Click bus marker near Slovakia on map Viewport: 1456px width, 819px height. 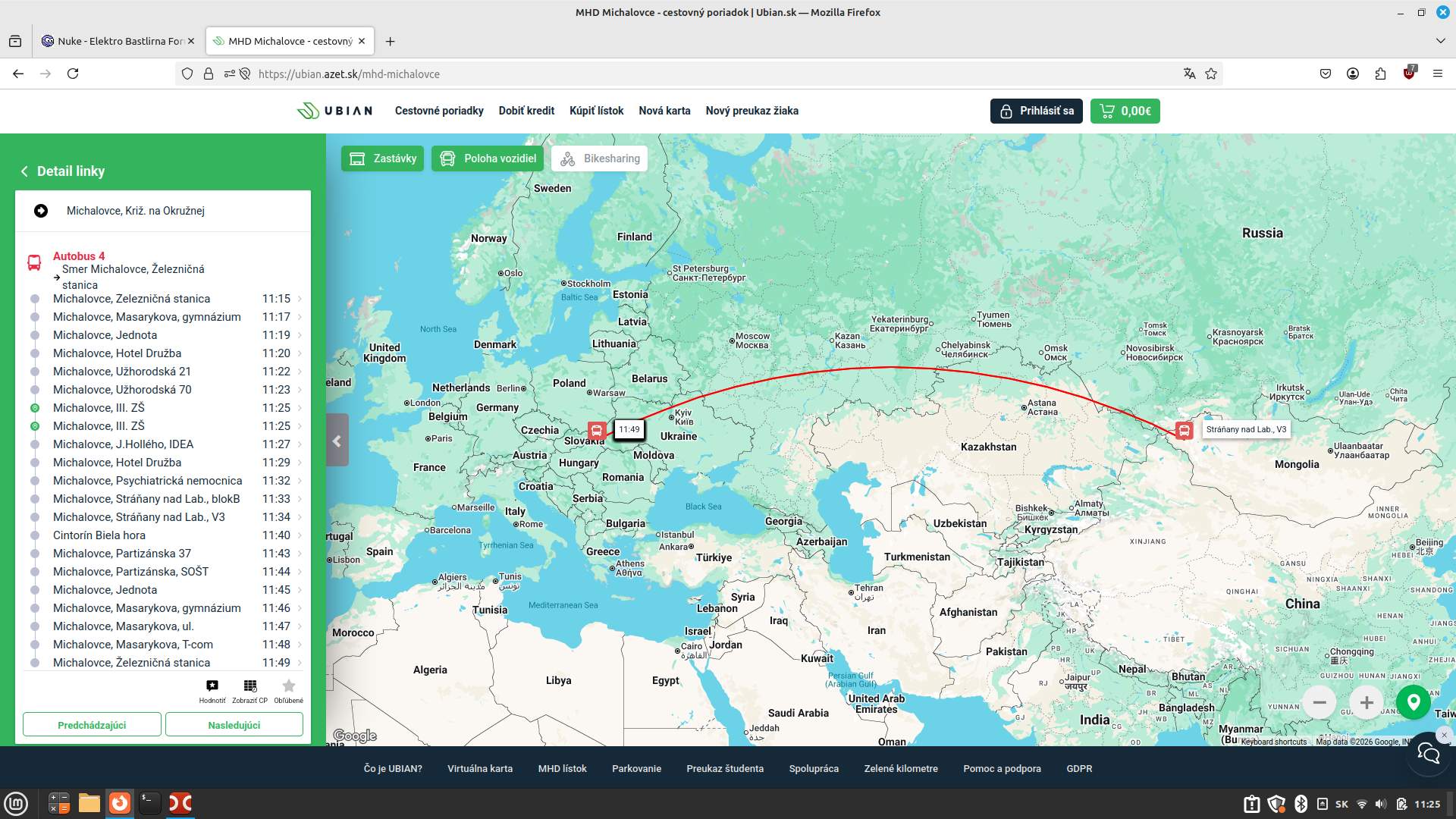(x=597, y=431)
